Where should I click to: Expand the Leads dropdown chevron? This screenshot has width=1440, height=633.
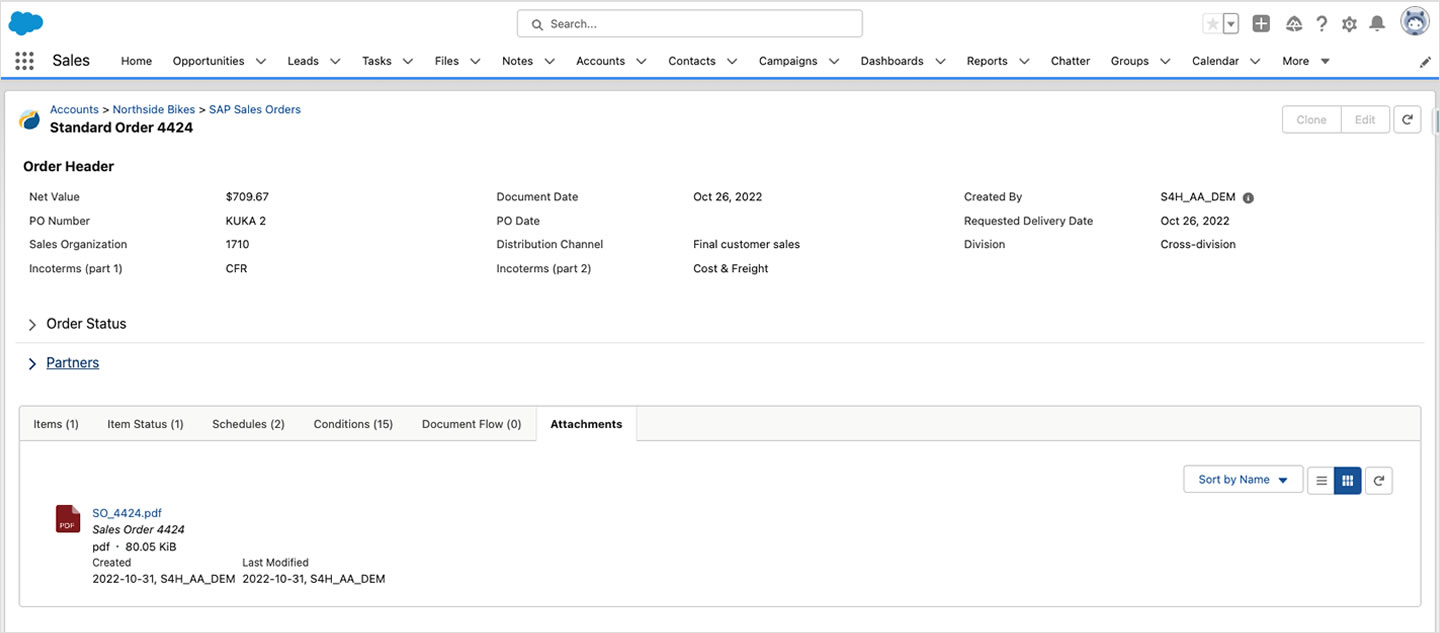335,61
